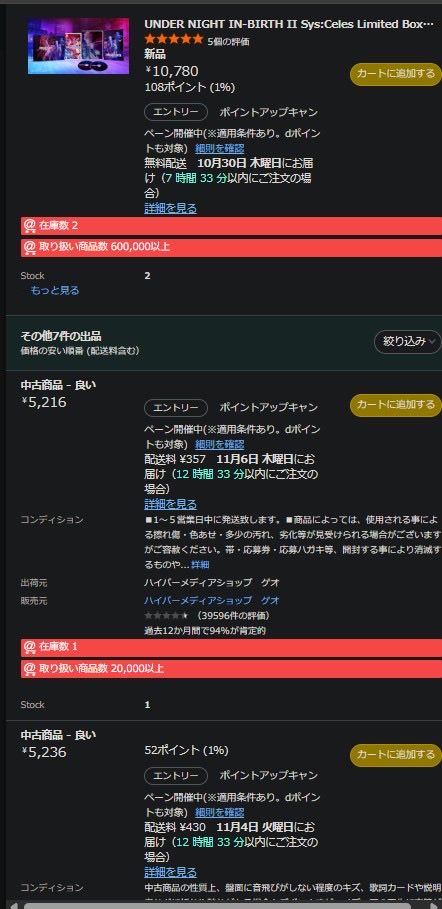The image size is (442, 909).
Task: Click the もっと見る link
Action: click(x=55, y=290)
